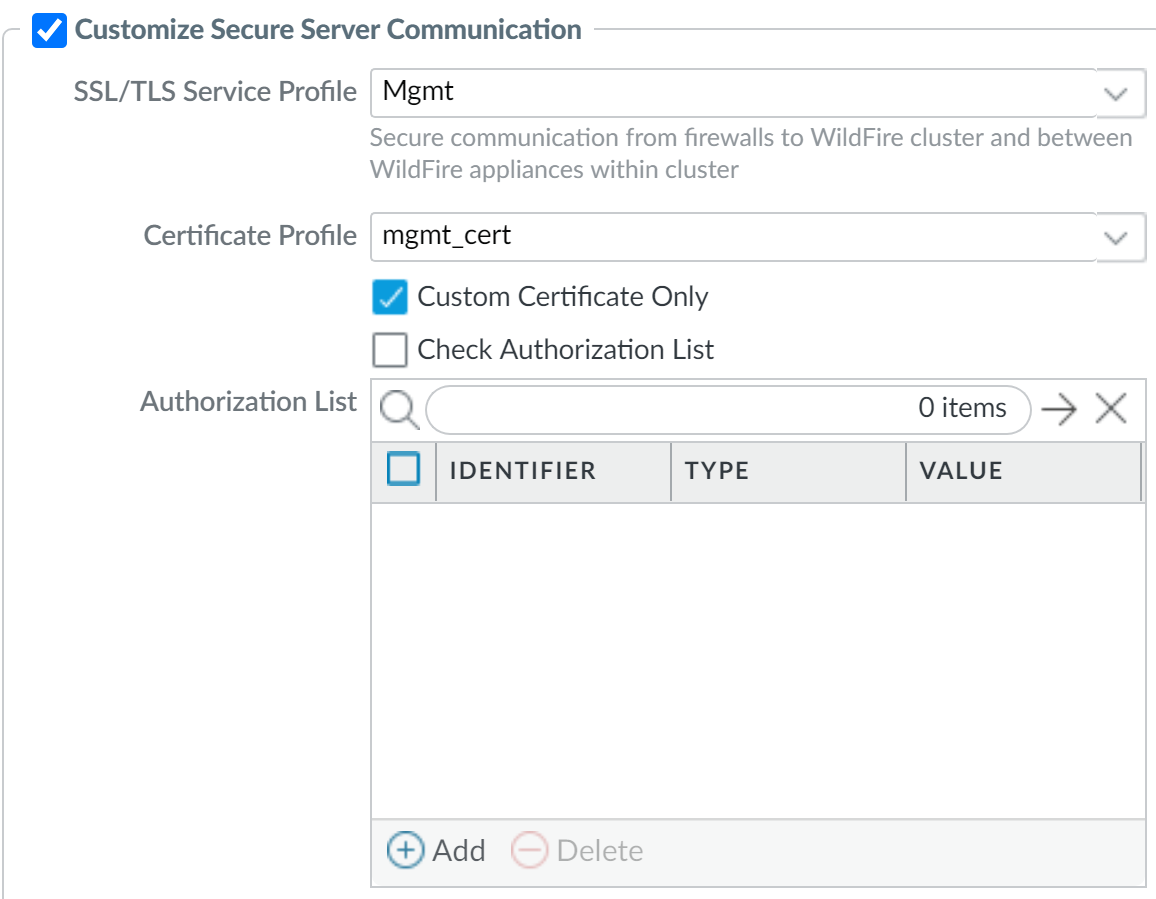Viewport: 1156px width, 899px height.
Task: Disable Custom Certificate Only checkbox
Action: pyautogui.click(x=389, y=297)
